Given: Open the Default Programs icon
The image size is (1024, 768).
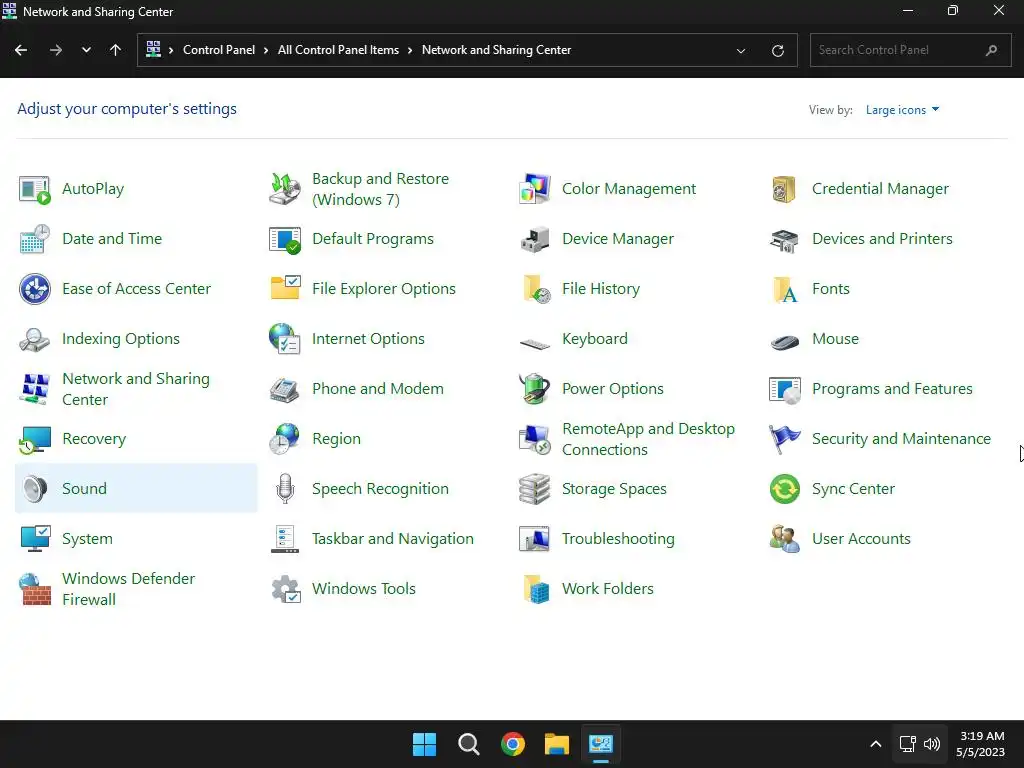Looking at the screenshot, I should click(x=285, y=239).
